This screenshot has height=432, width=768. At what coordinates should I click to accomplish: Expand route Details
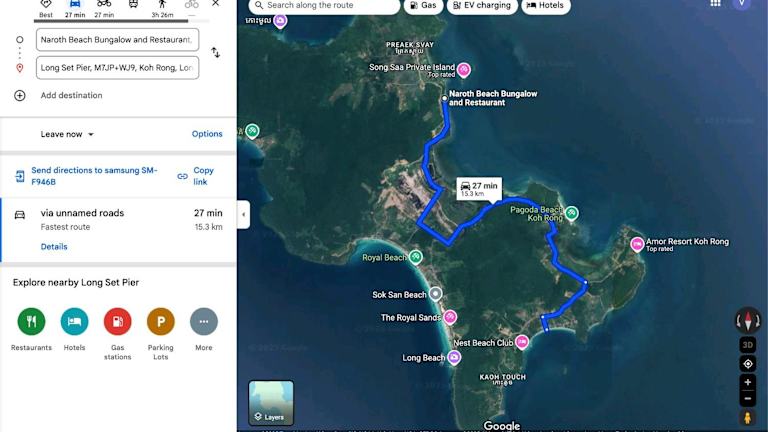click(x=54, y=246)
